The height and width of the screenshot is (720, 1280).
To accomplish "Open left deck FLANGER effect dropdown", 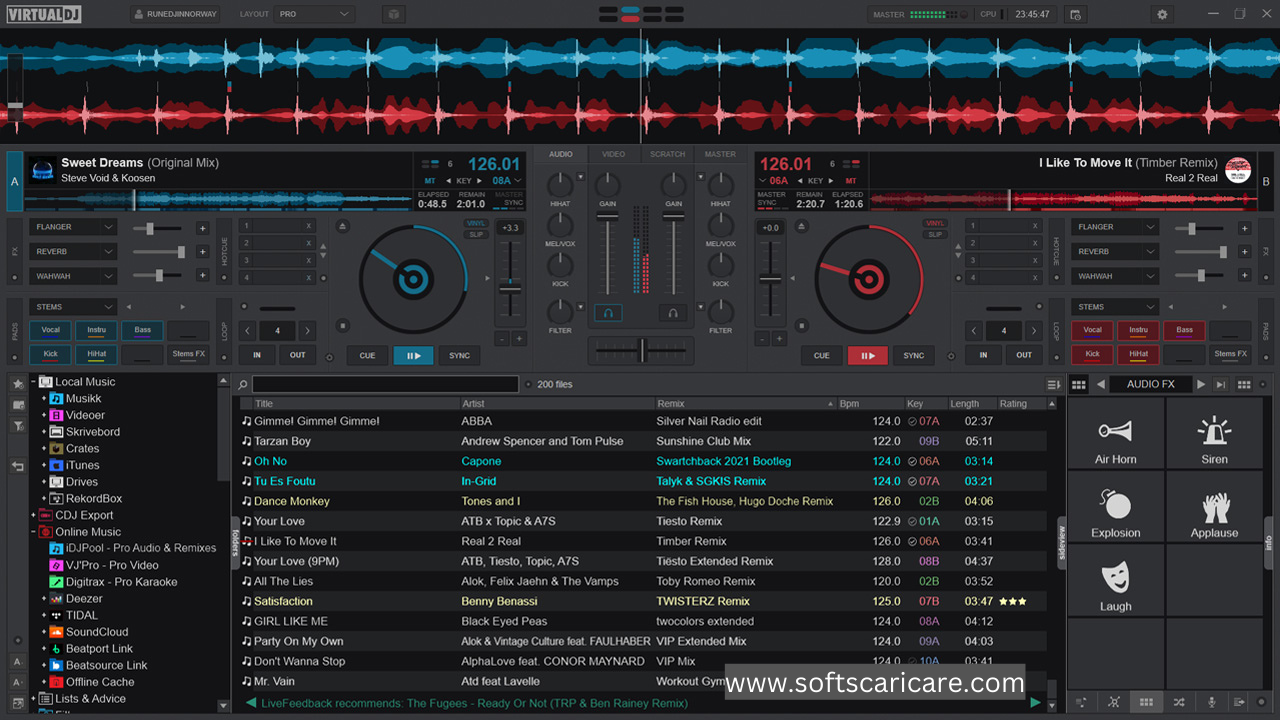I will [x=73, y=227].
